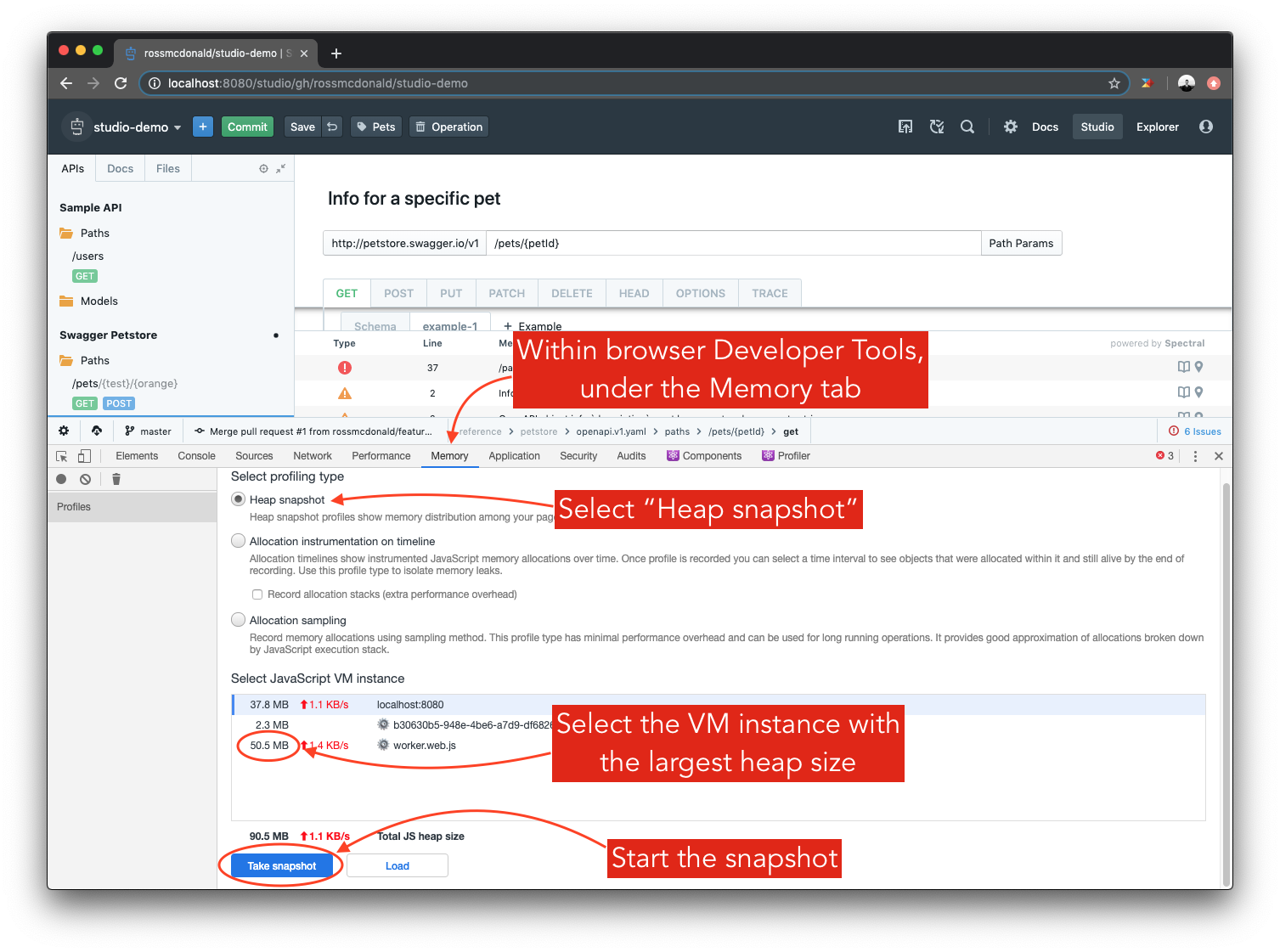The height and width of the screenshot is (952, 1280).
Task: Switch to the Memory DevTools tab
Action: point(449,456)
